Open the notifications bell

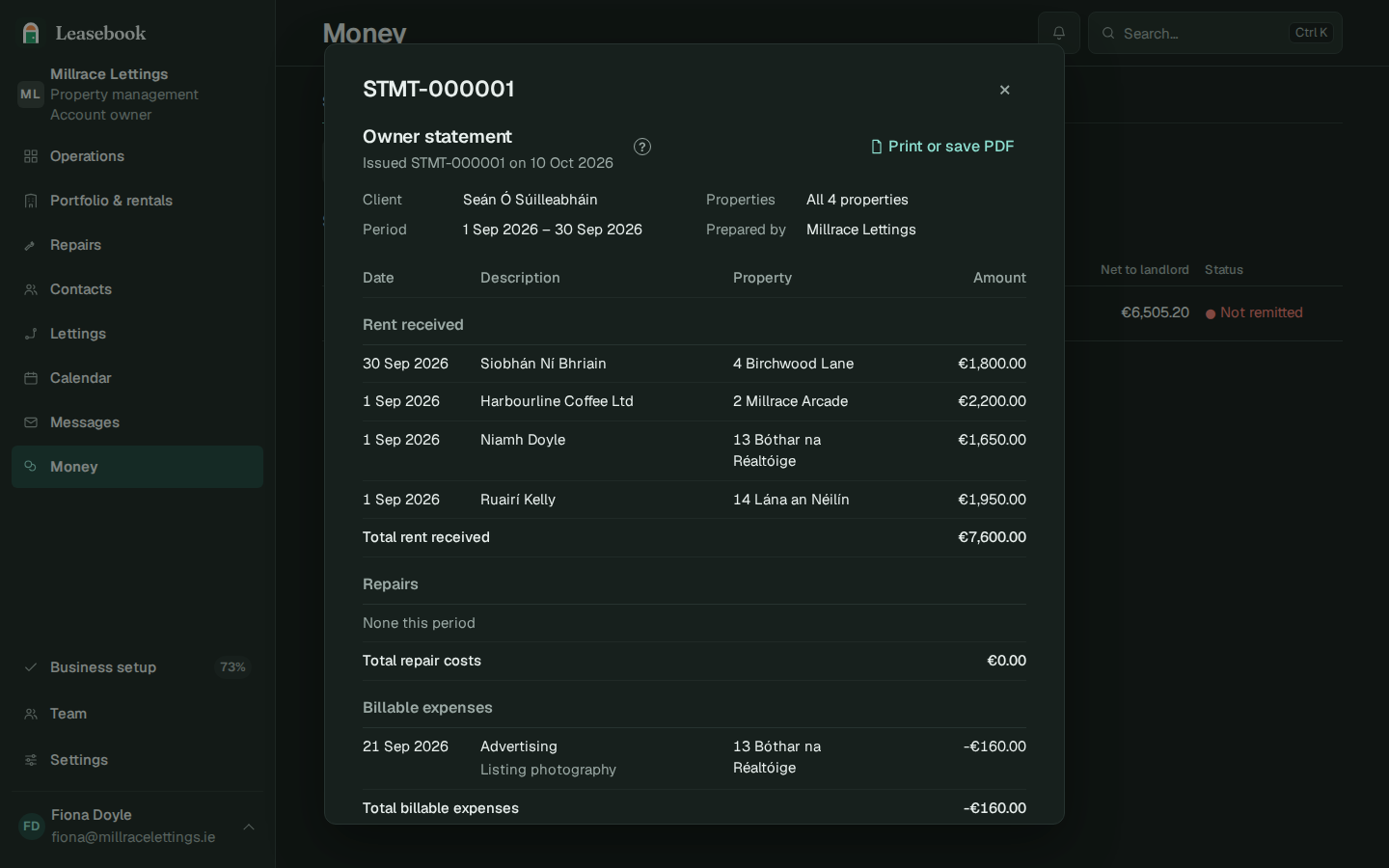pyautogui.click(x=1059, y=33)
